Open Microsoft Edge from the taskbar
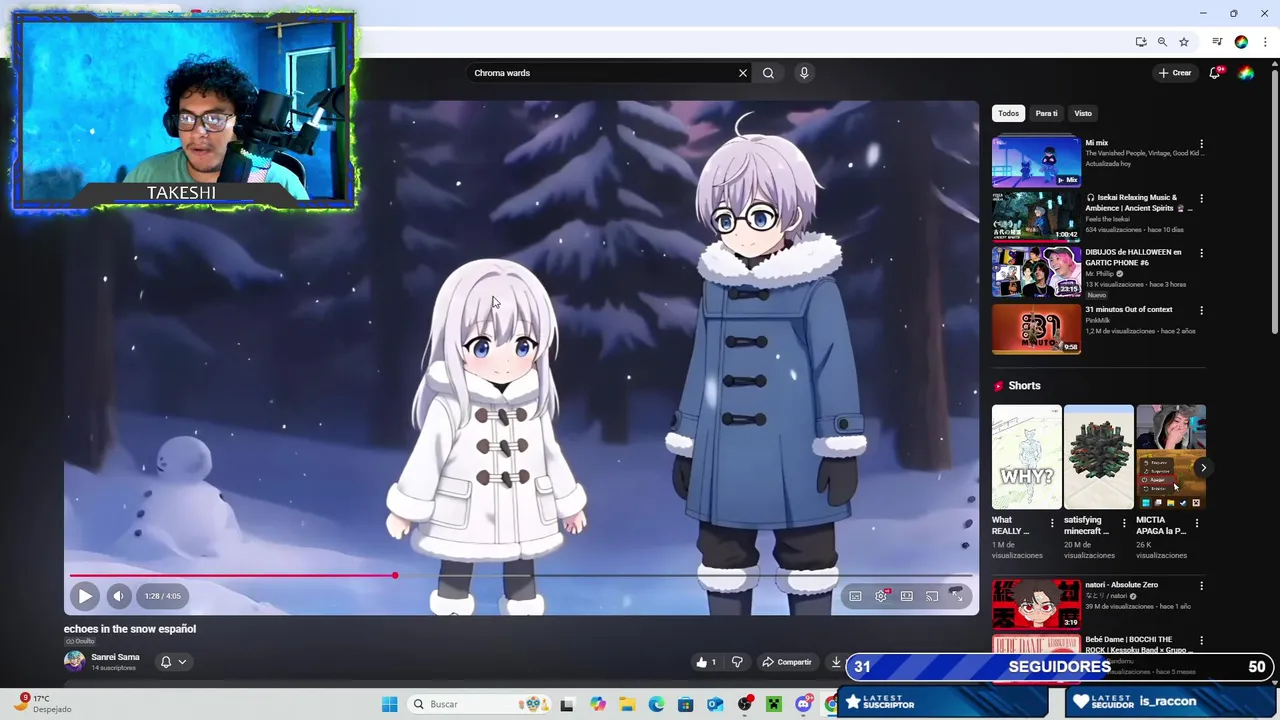 pyautogui.click(x=656, y=704)
